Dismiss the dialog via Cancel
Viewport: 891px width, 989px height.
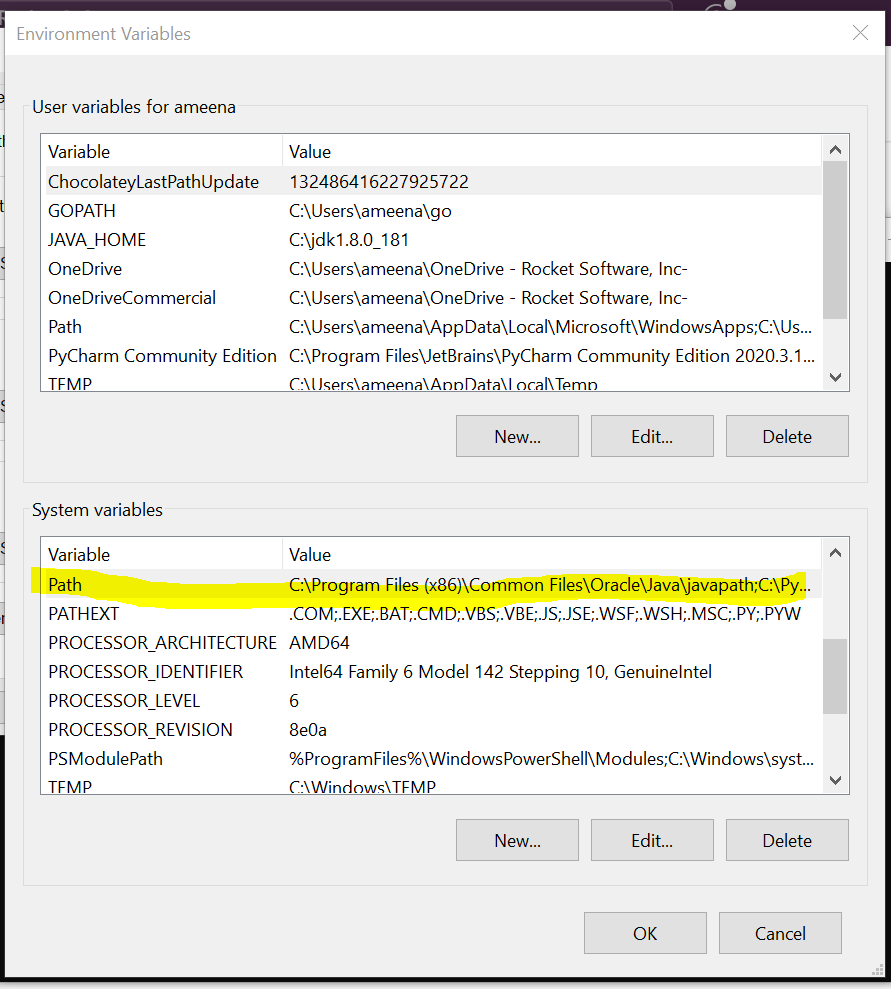point(780,933)
